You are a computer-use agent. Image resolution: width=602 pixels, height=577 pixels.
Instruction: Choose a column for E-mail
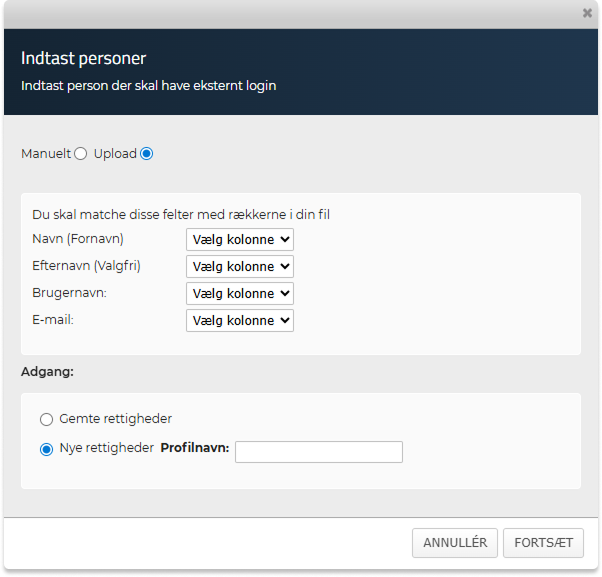pos(240,320)
